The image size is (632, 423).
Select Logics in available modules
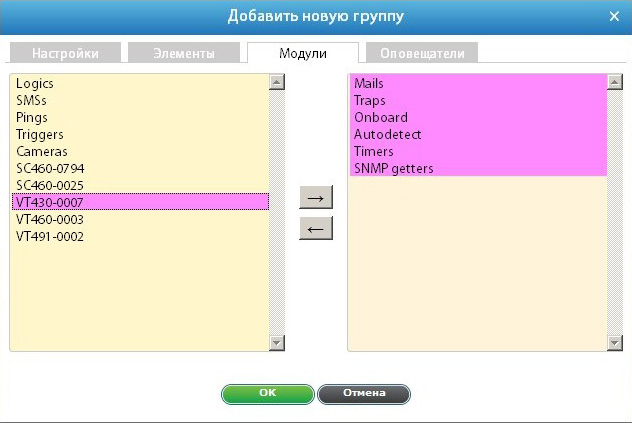coord(140,83)
